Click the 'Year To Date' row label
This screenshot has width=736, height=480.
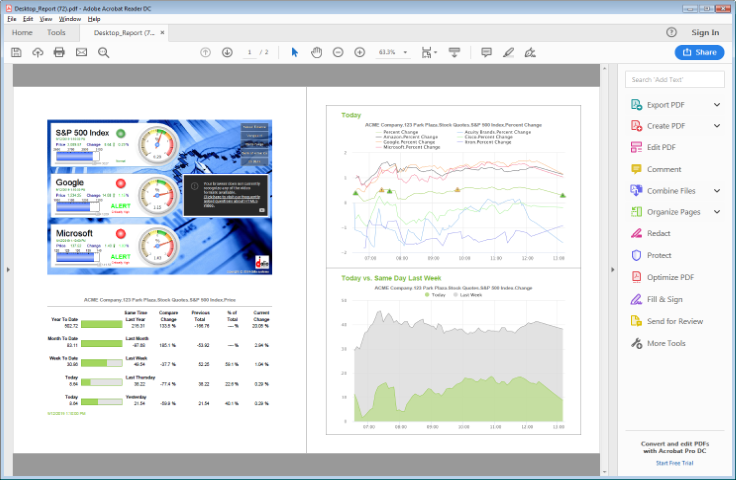(x=64, y=319)
